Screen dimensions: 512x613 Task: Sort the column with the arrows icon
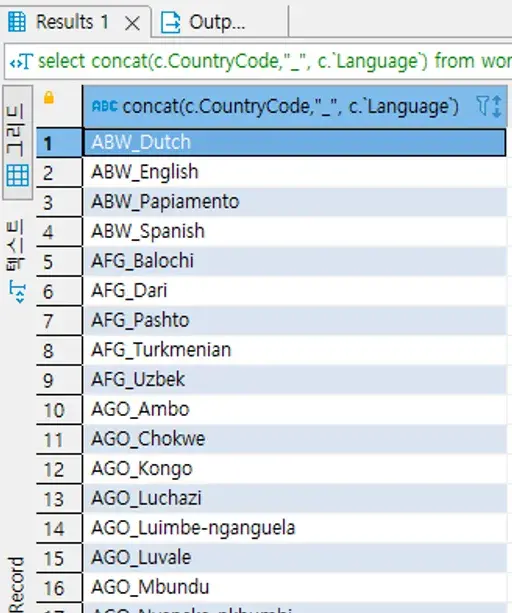click(x=497, y=106)
